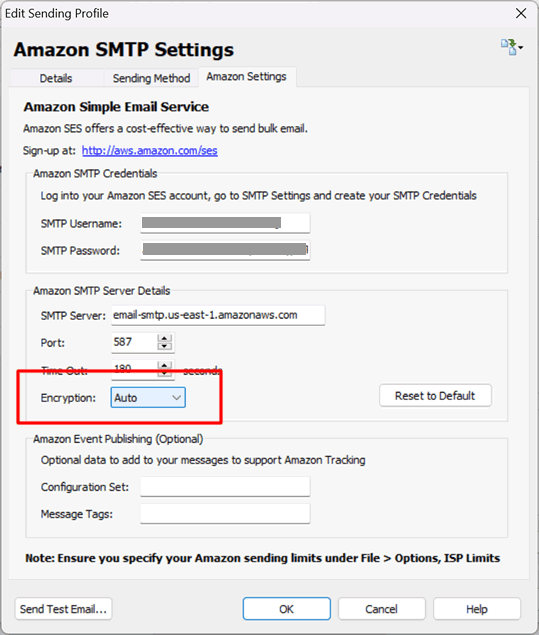Click the 'Amazon SMTP Server Details' group label
Screen dimensions: 539x635
(102, 291)
